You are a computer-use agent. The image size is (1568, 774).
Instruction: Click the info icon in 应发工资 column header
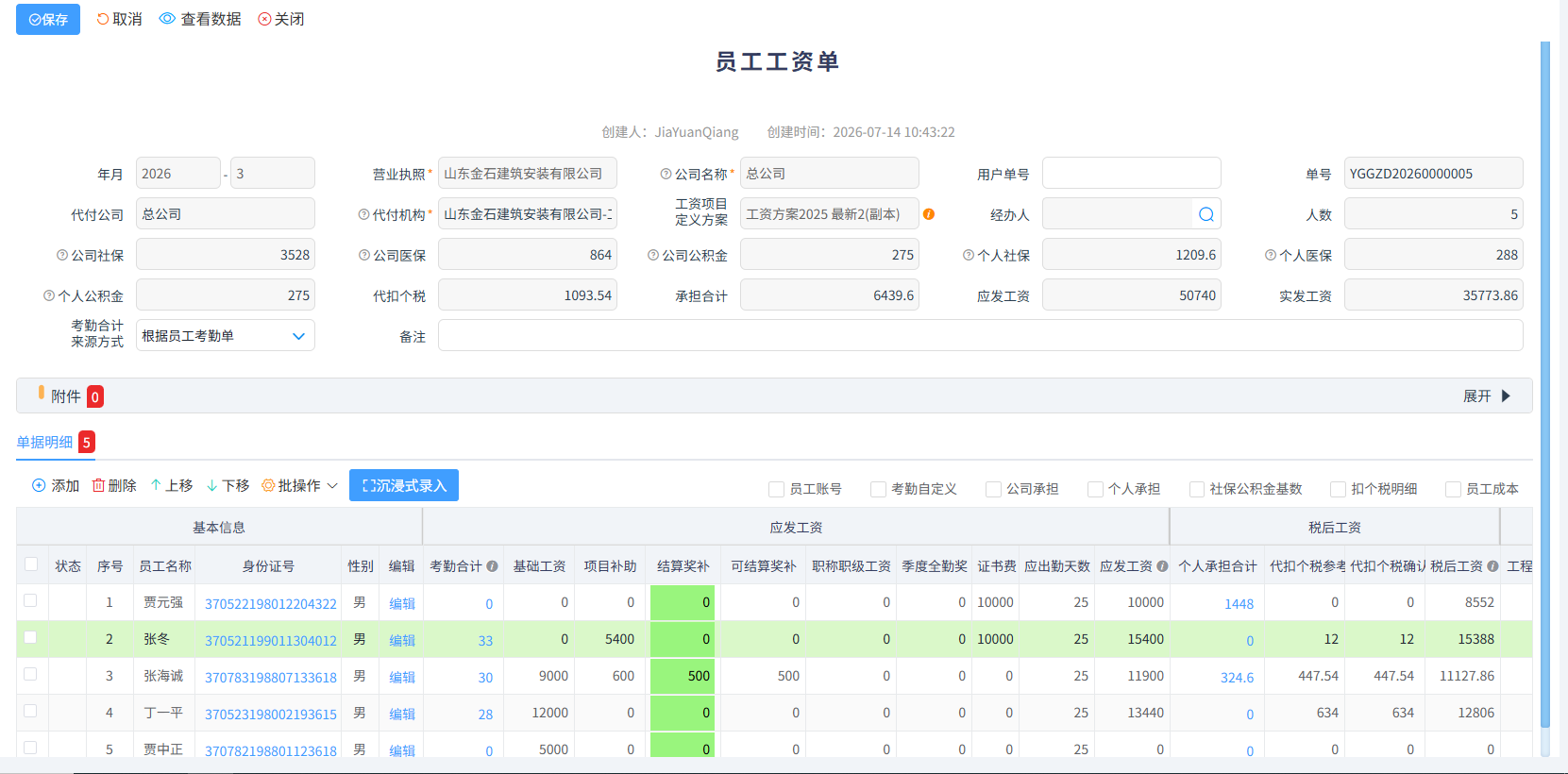(x=1162, y=566)
